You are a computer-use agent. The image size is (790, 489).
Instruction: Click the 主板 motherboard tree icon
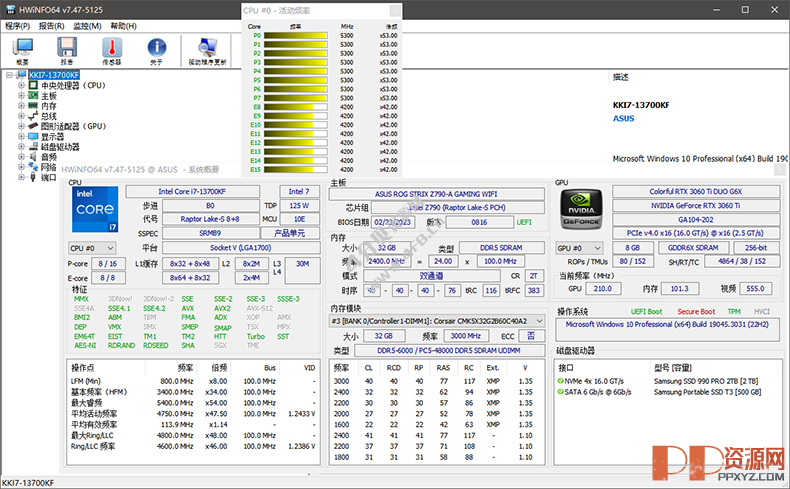tap(33, 96)
